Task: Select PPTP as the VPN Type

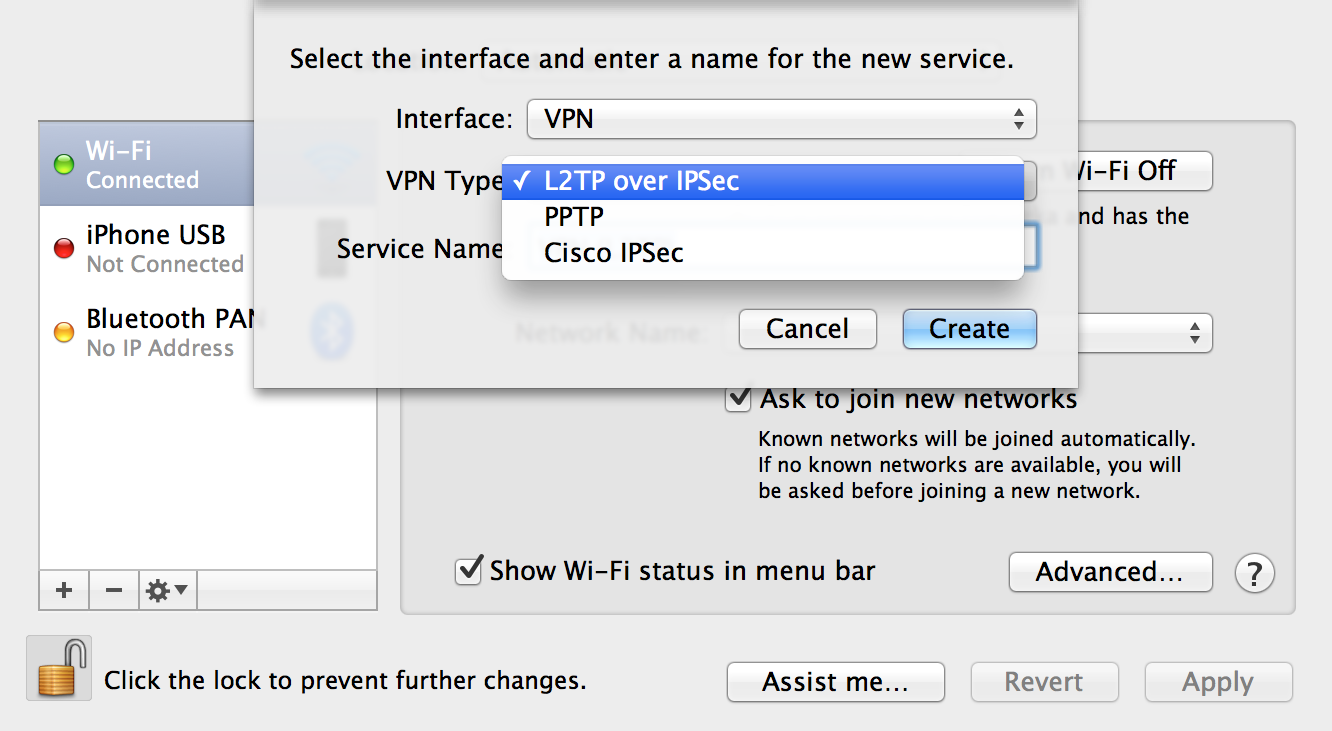Action: [575, 216]
